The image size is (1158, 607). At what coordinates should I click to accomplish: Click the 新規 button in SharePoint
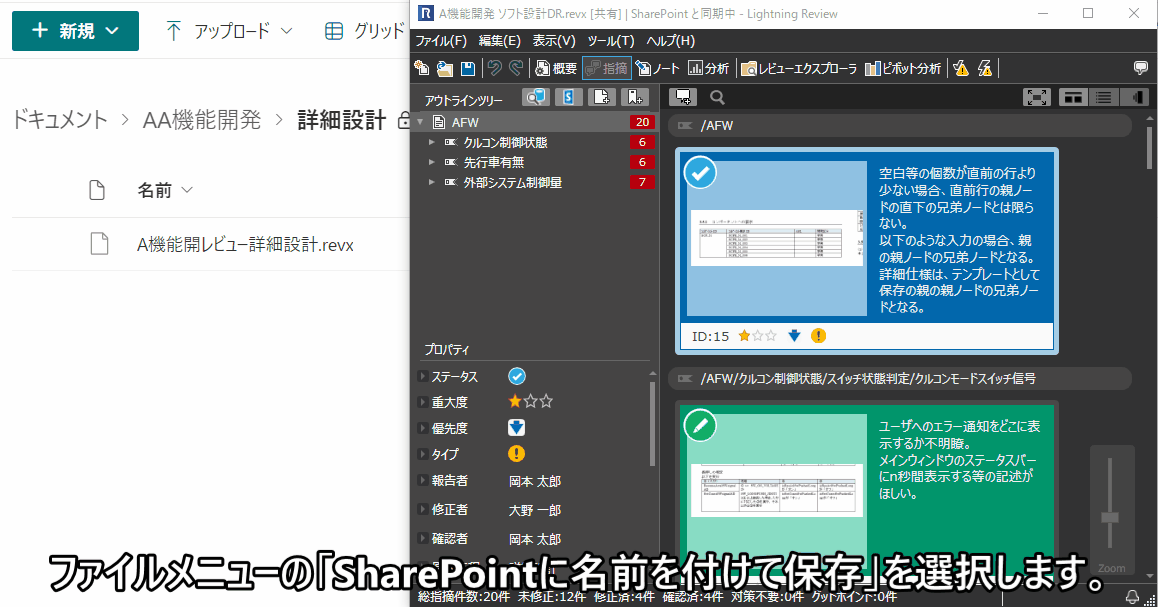(x=75, y=31)
